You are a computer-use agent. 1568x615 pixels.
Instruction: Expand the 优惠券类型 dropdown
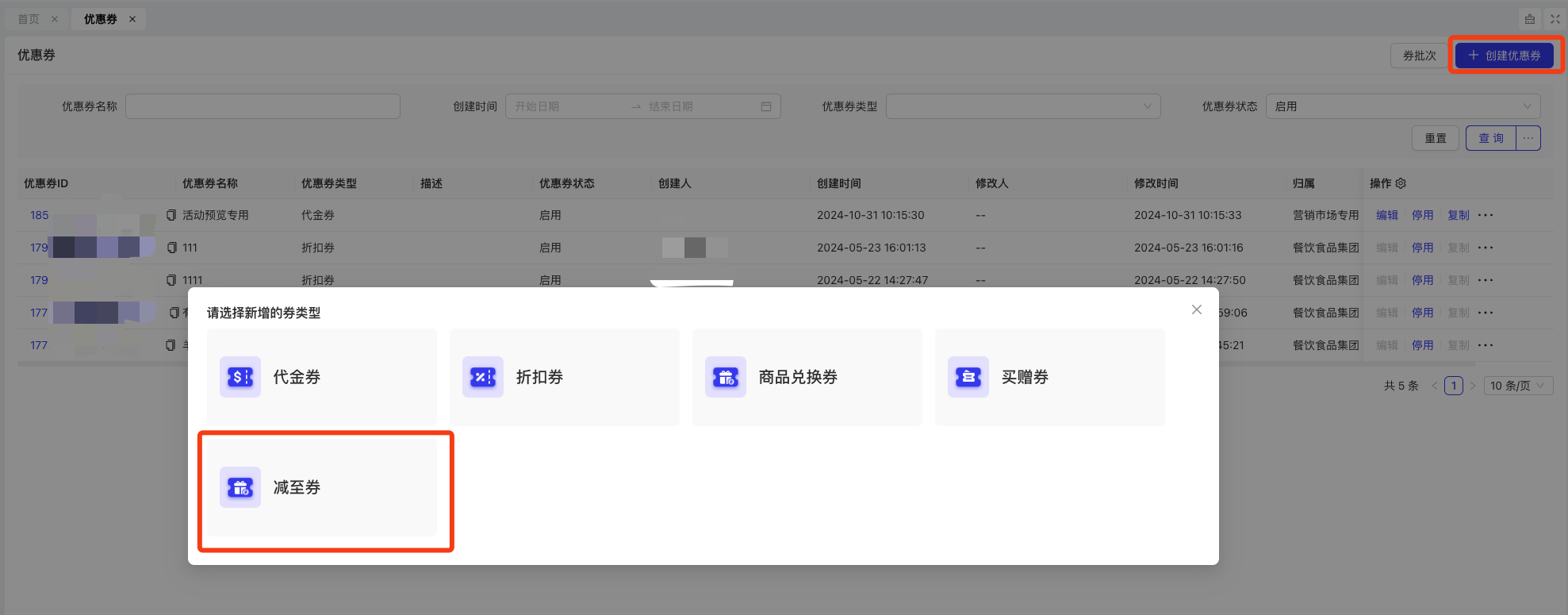1023,106
